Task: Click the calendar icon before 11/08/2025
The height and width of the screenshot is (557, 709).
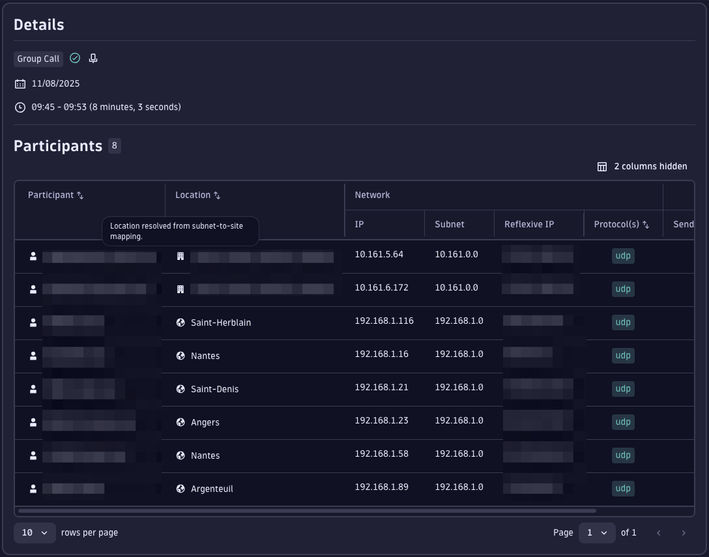Action: click(20, 84)
